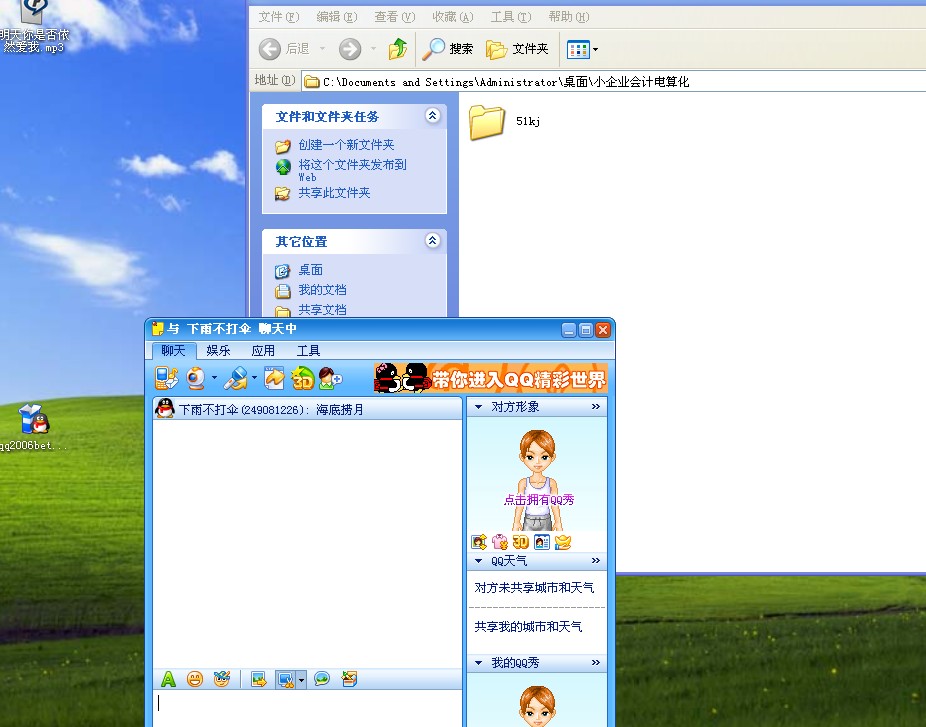This screenshot has width=926, height=727.
Task: Switch to the 工具 tab in QQ chat
Action: point(308,351)
